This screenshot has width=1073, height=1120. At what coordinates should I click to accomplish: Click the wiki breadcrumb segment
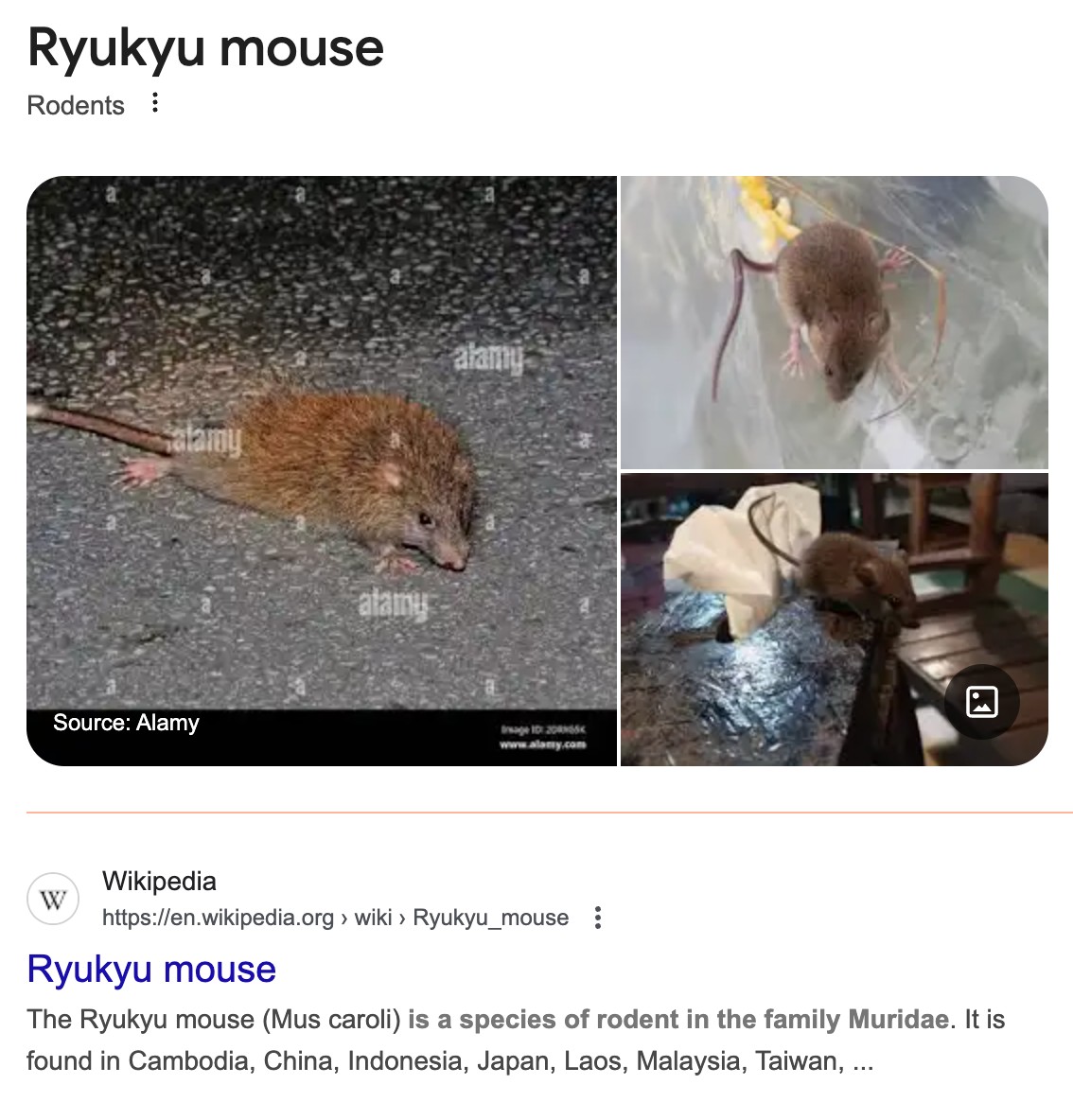pos(373,918)
